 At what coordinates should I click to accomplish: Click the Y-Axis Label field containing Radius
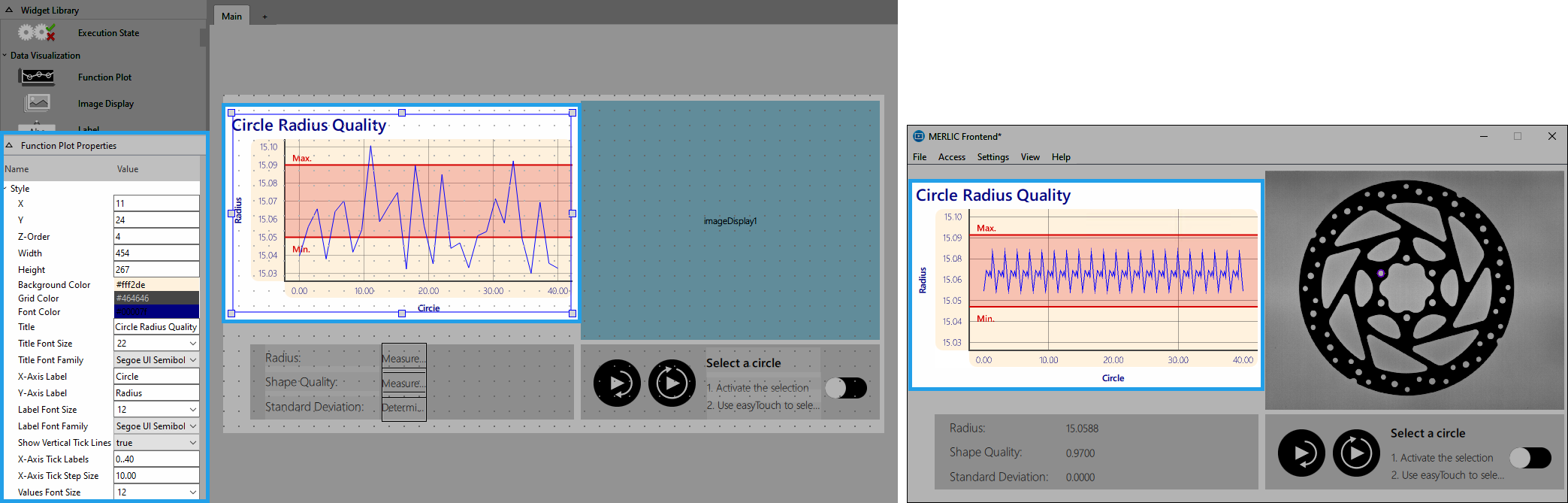coord(156,393)
